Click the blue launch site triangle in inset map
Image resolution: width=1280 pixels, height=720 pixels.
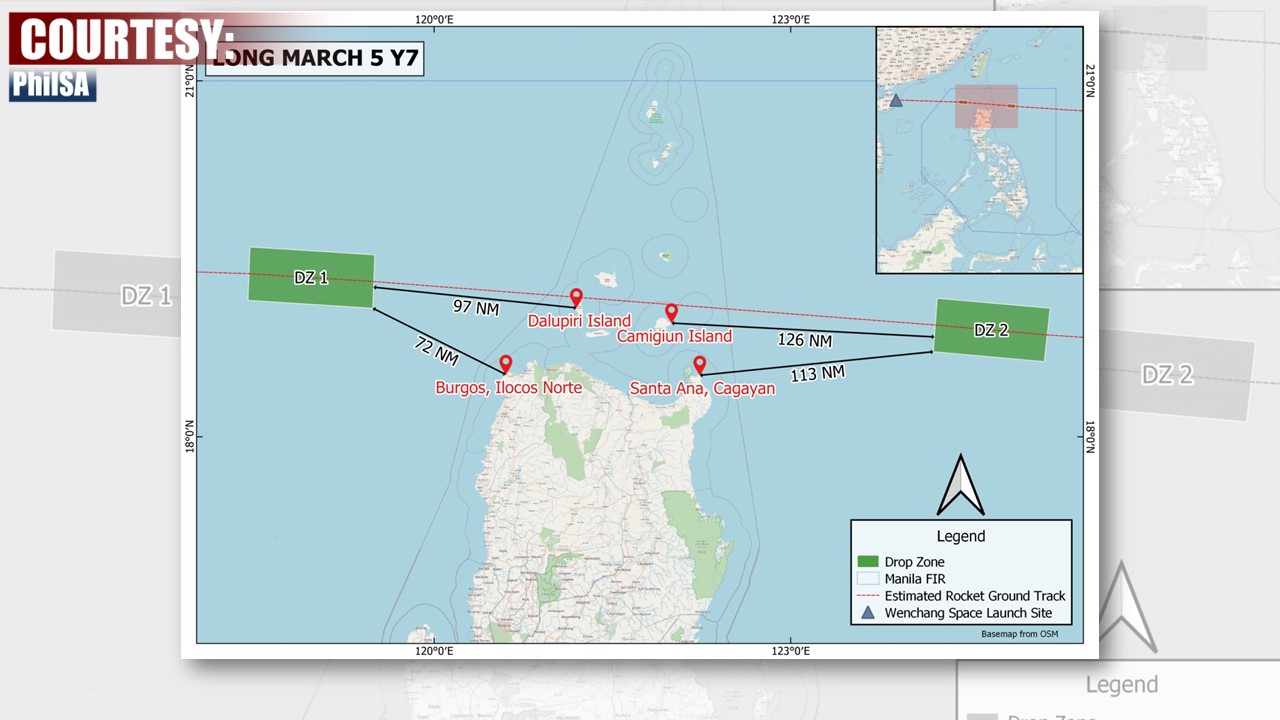(x=896, y=100)
